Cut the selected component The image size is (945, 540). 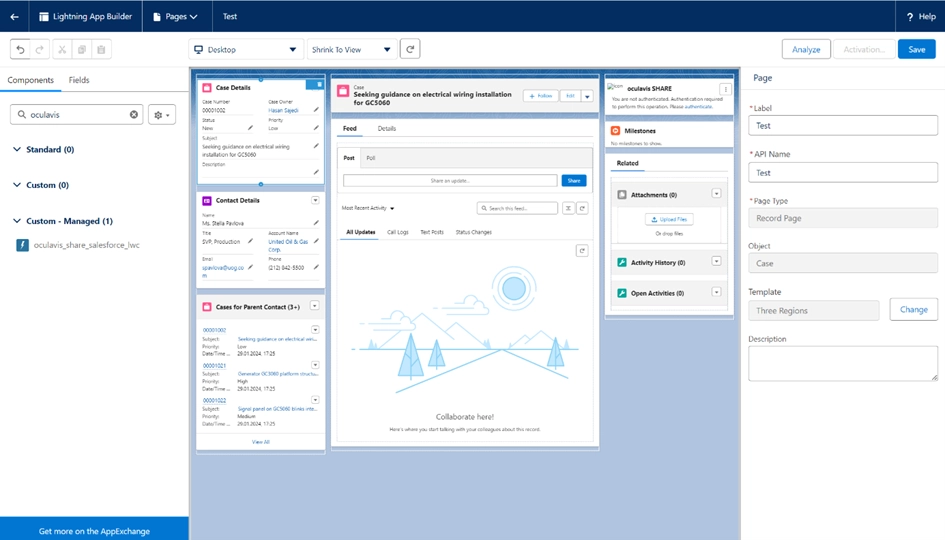[x=62, y=49]
